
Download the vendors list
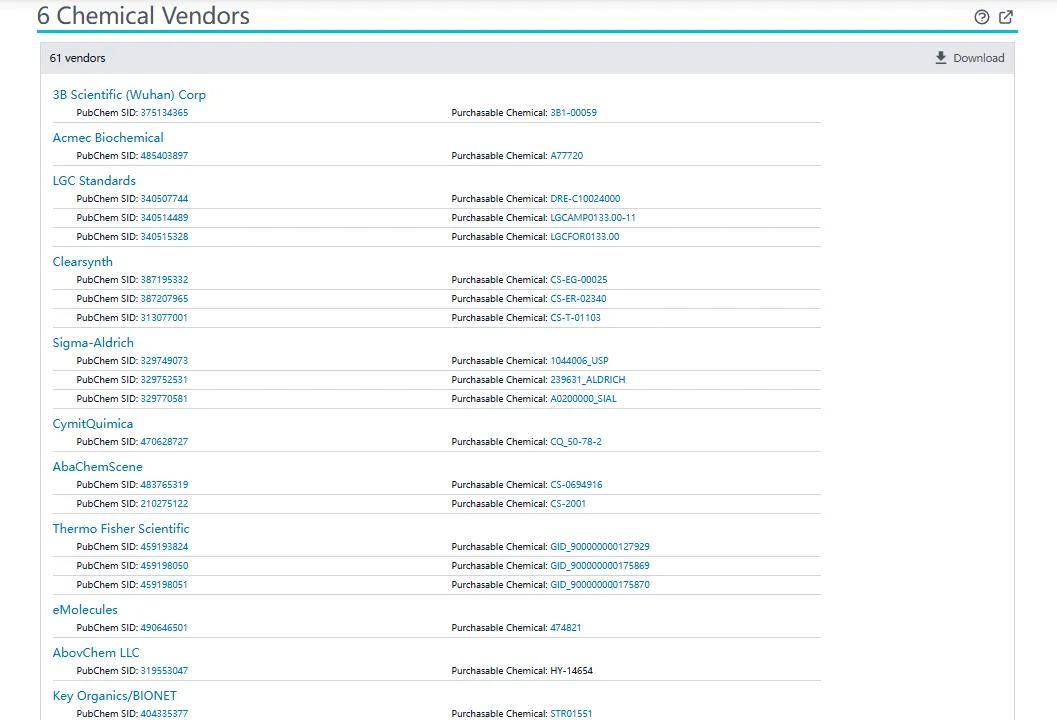pos(970,58)
